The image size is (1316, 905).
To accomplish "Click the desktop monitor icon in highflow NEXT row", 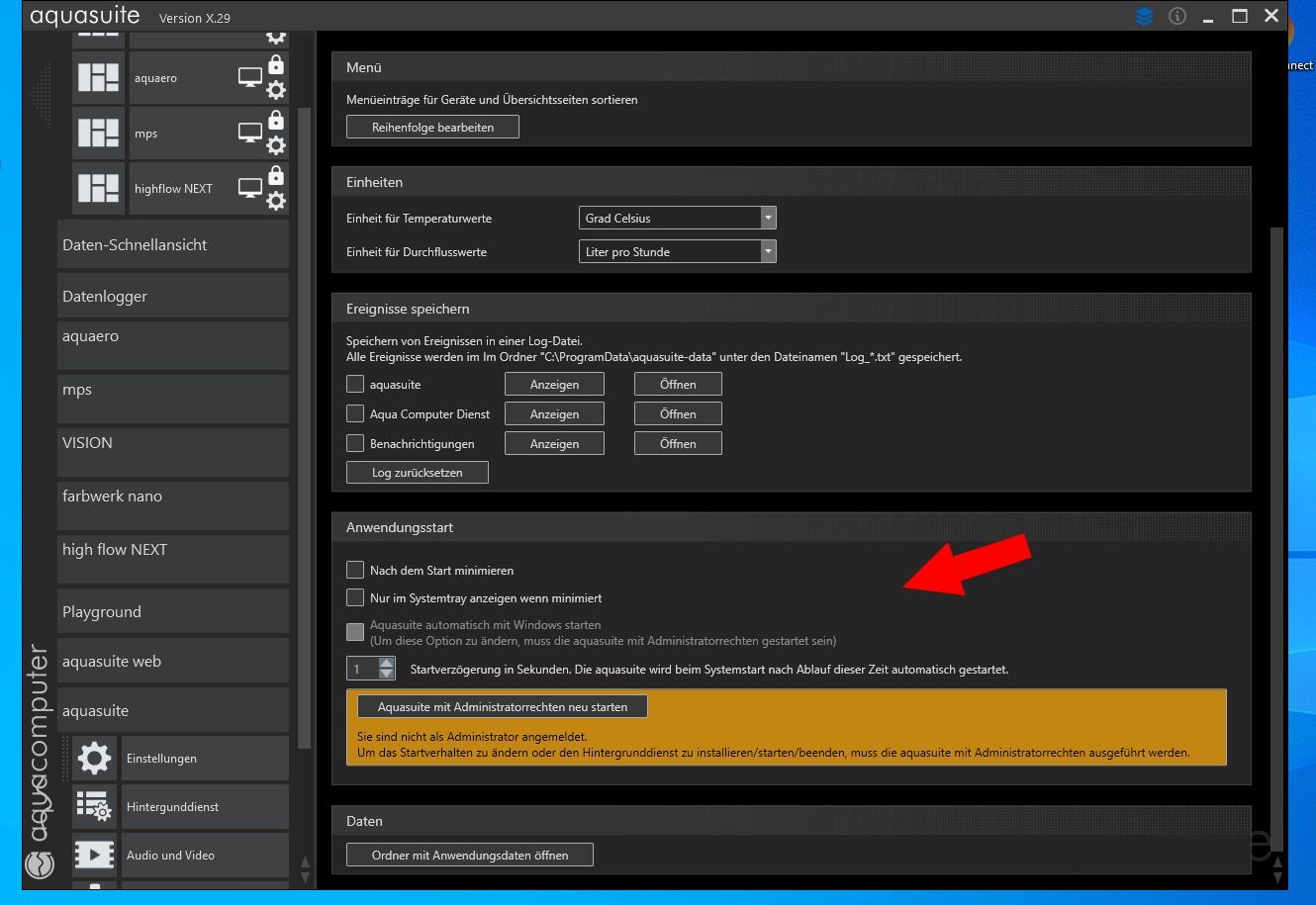I will point(250,189).
